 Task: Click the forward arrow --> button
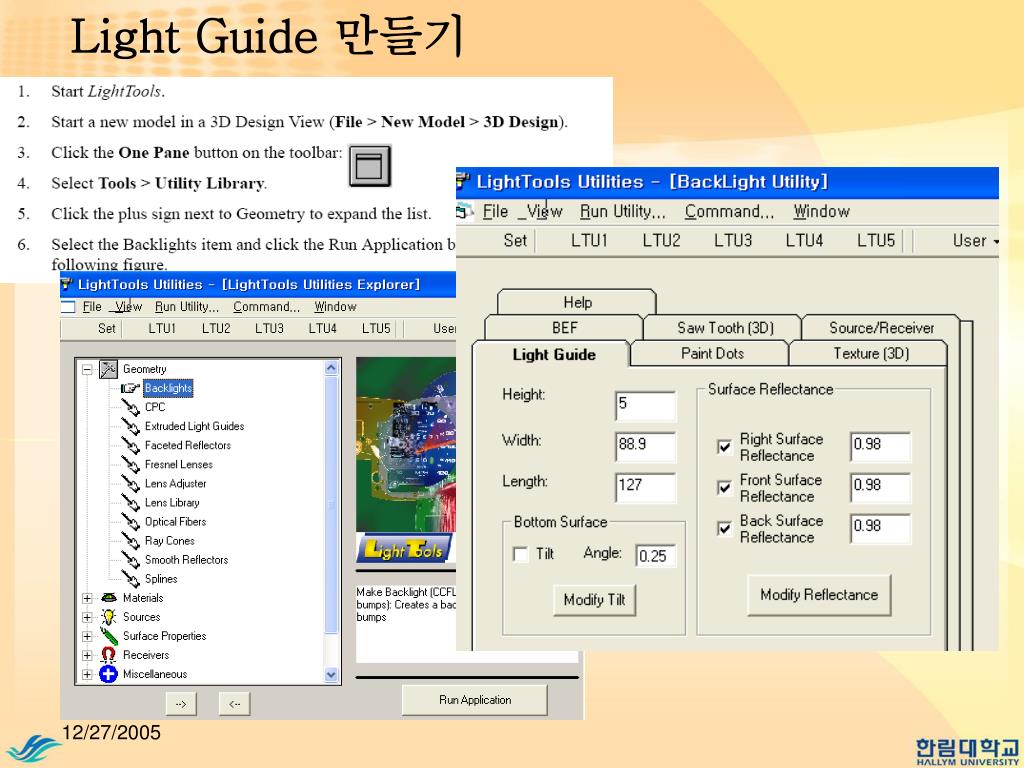tap(181, 704)
